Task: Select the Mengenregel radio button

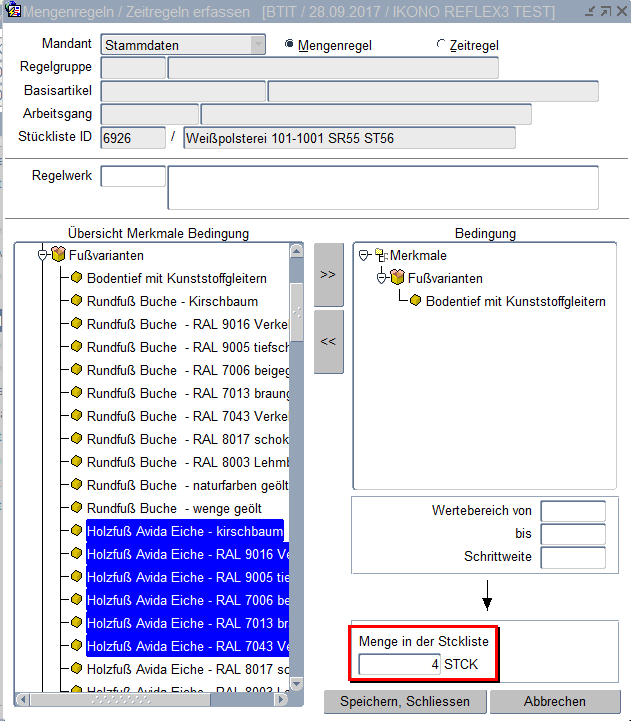Action: point(290,45)
